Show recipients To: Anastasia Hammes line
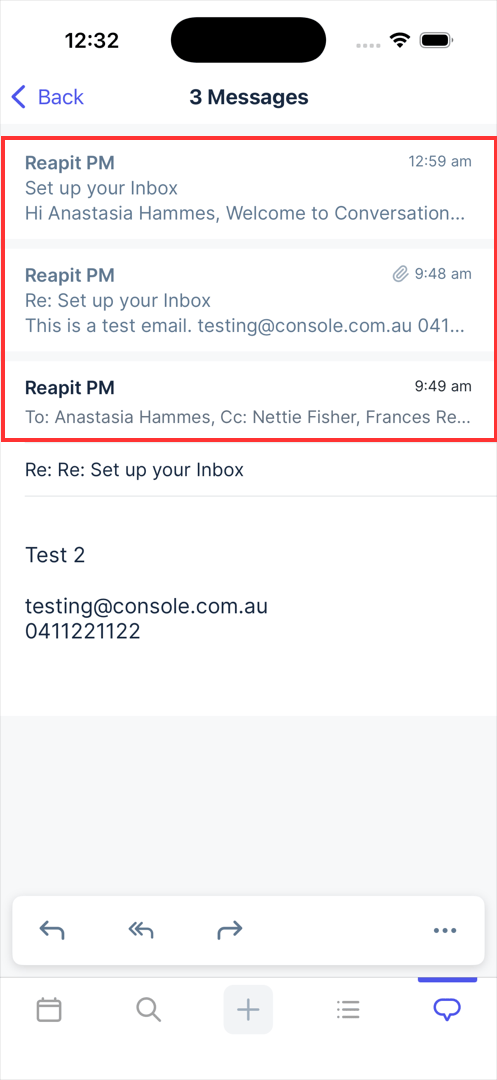The width and height of the screenshot is (497, 1080). click(x=248, y=417)
